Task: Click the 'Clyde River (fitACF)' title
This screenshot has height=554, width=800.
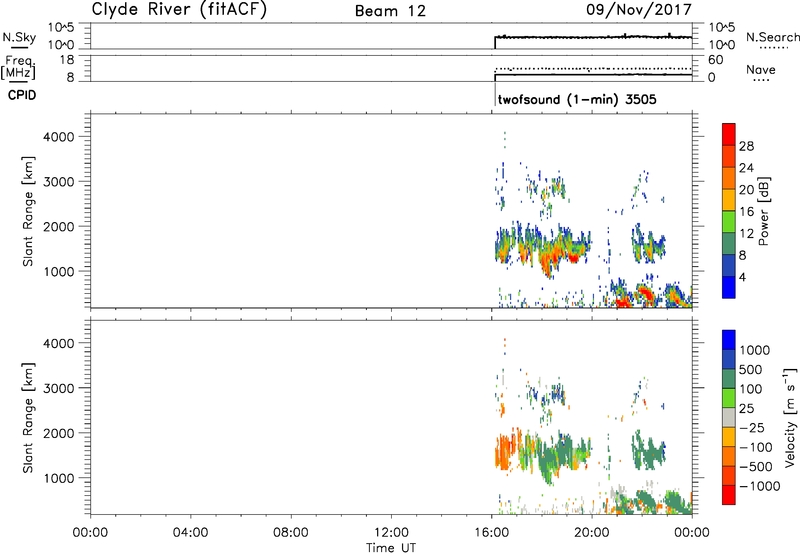Action: [x=179, y=9]
